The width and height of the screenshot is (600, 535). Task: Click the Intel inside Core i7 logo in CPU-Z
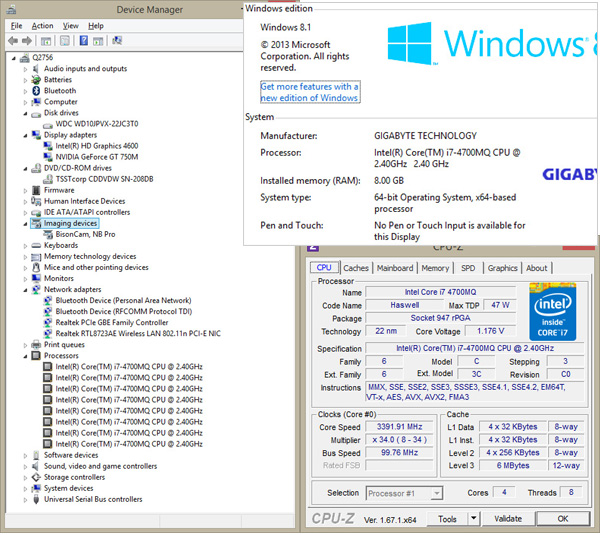pyautogui.click(x=553, y=312)
